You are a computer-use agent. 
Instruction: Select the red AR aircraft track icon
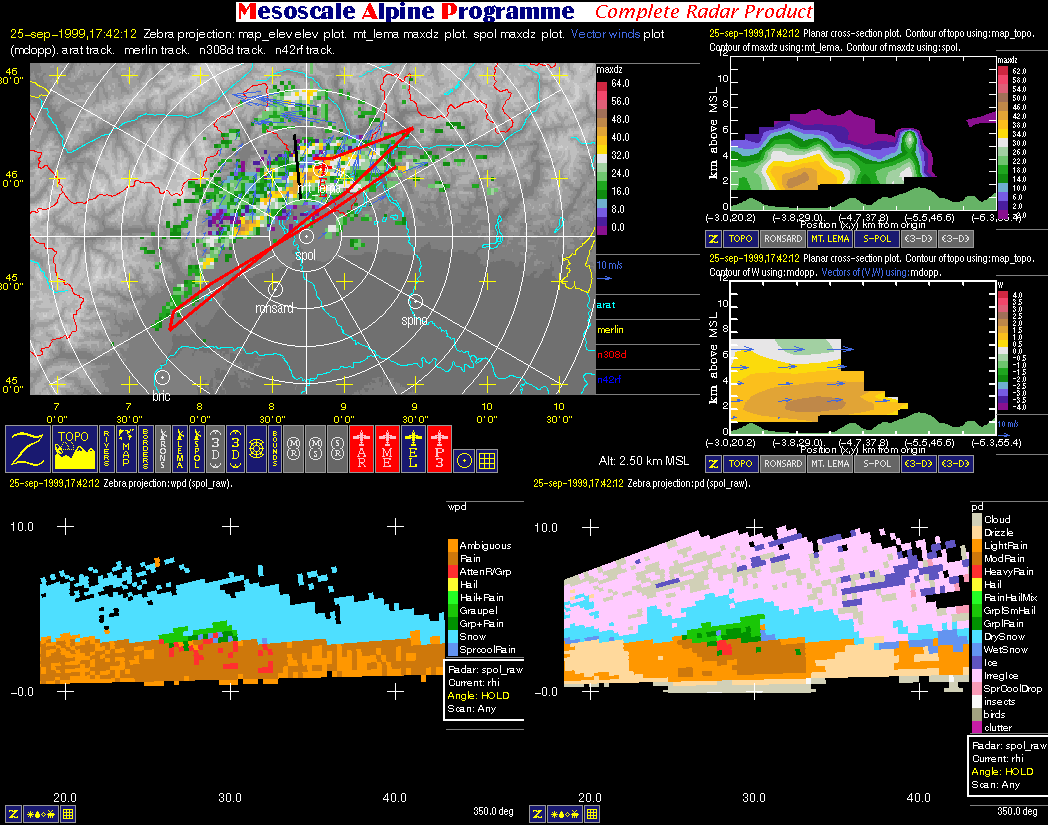(x=362, y=449)
